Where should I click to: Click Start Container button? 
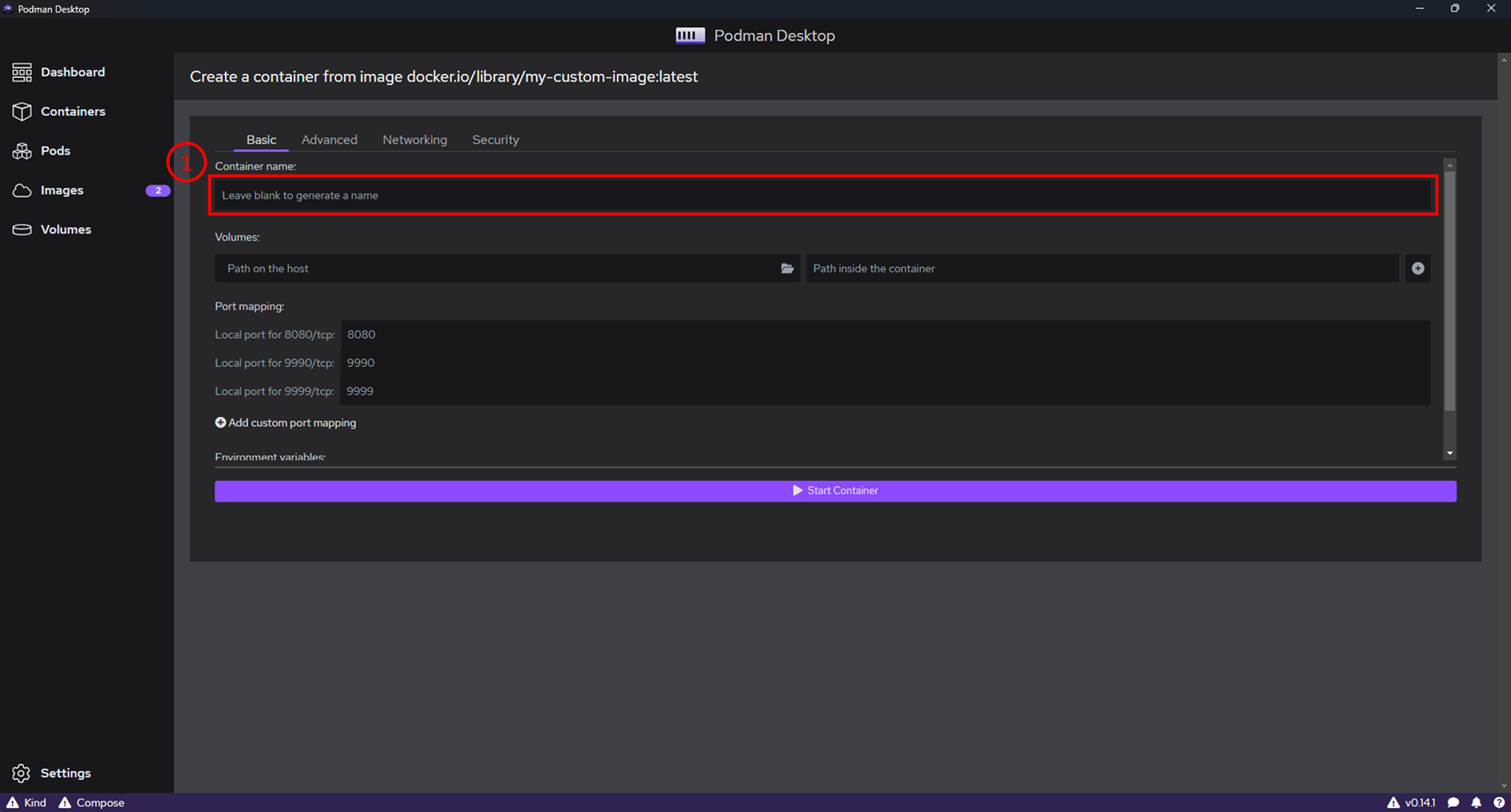[835, 491]
